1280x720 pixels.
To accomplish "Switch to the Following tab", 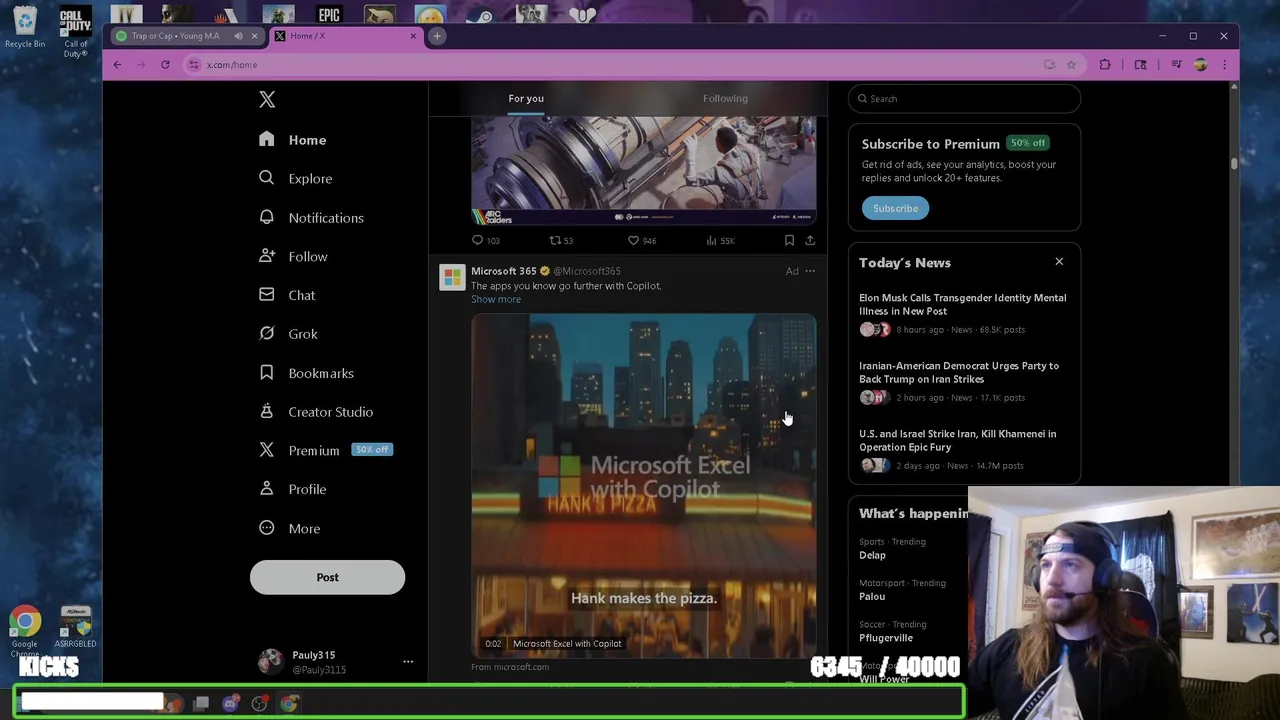I will point(725,98).
